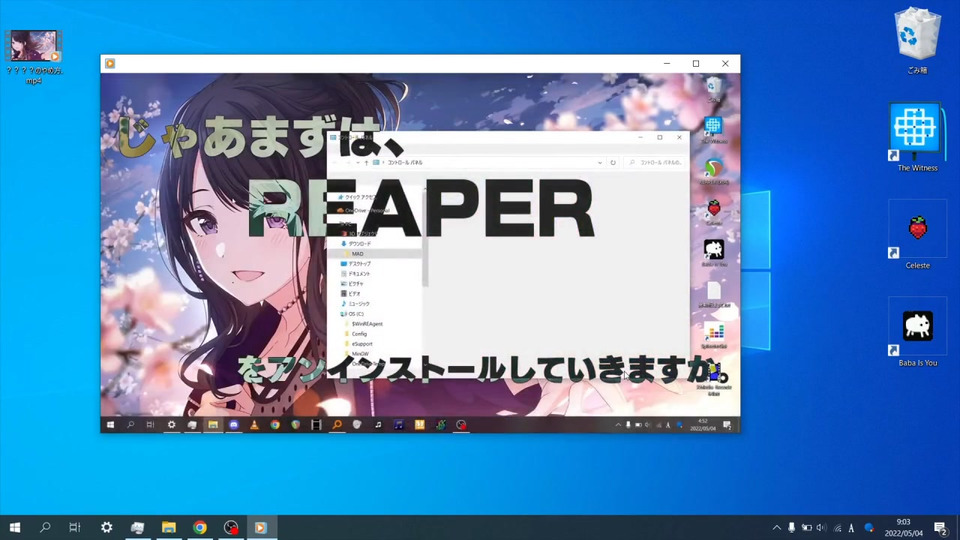The width and height of the screenshot is (960, 540).
Task: Open the volume speaker tray icon
Action: pyautogui.click(x=822, y=527)
